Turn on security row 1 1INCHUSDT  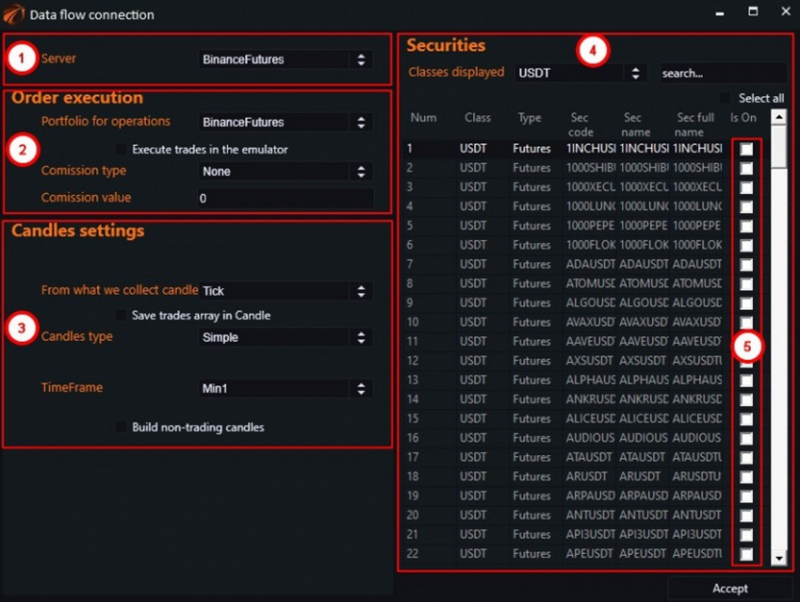[746, 148]
